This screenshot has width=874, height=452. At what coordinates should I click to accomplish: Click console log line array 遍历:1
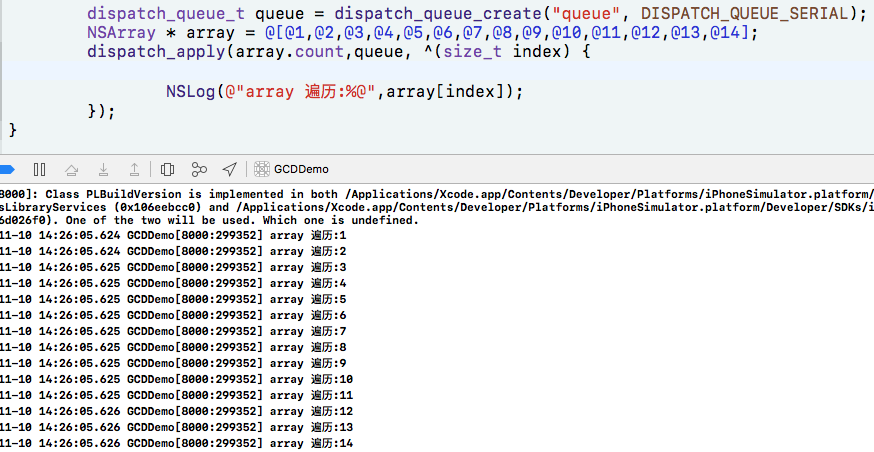(173, 236)
